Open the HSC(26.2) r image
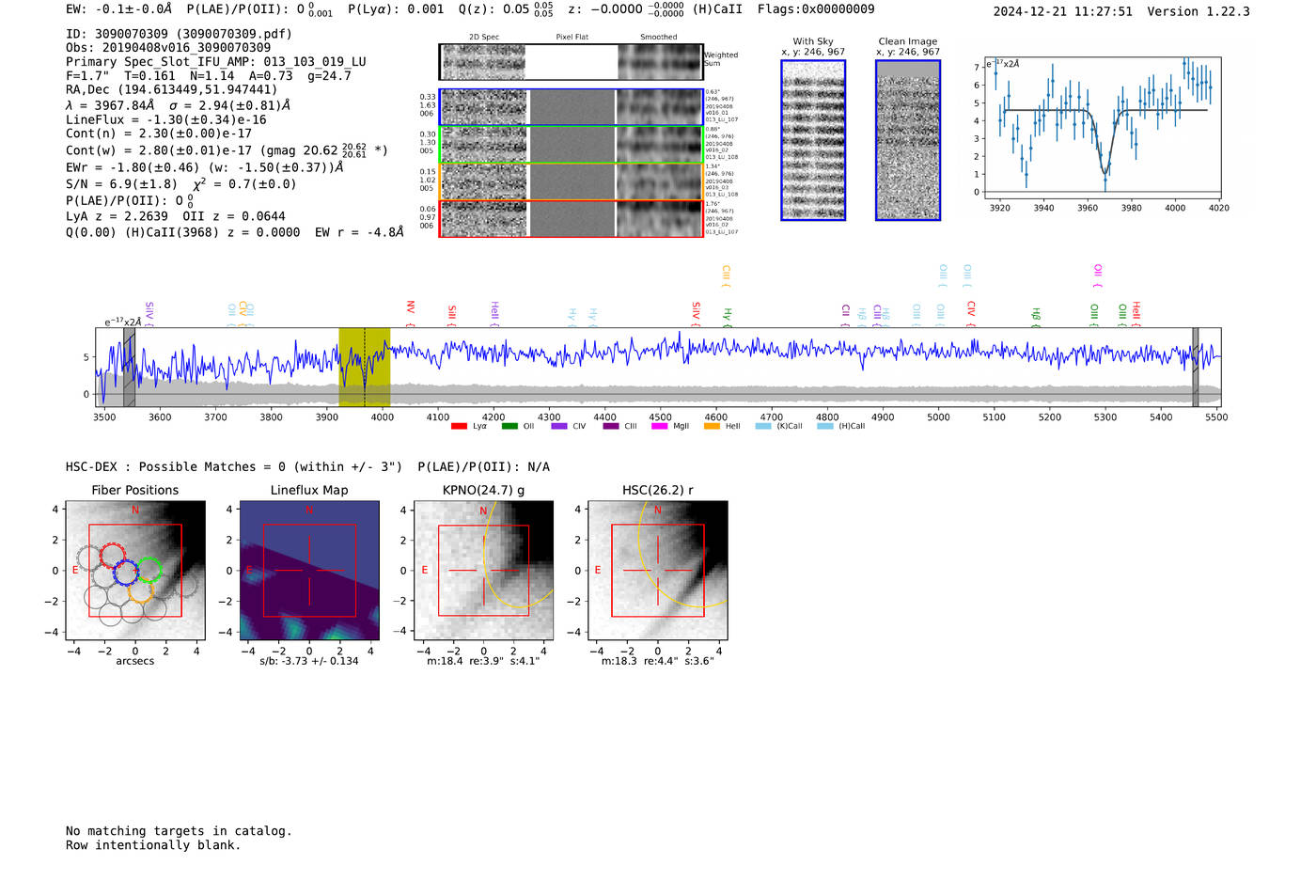This screenshot has width=1316, height=896. 657,571
